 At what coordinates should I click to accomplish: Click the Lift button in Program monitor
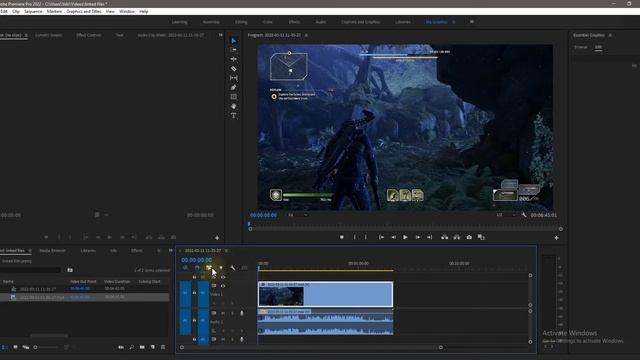[444, 237]
